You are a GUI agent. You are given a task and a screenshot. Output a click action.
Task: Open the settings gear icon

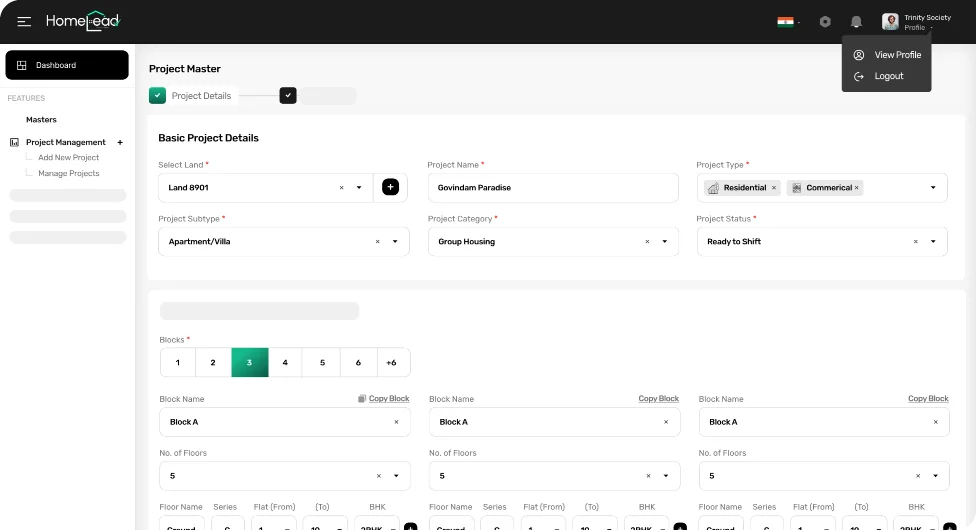pos(825,21)
